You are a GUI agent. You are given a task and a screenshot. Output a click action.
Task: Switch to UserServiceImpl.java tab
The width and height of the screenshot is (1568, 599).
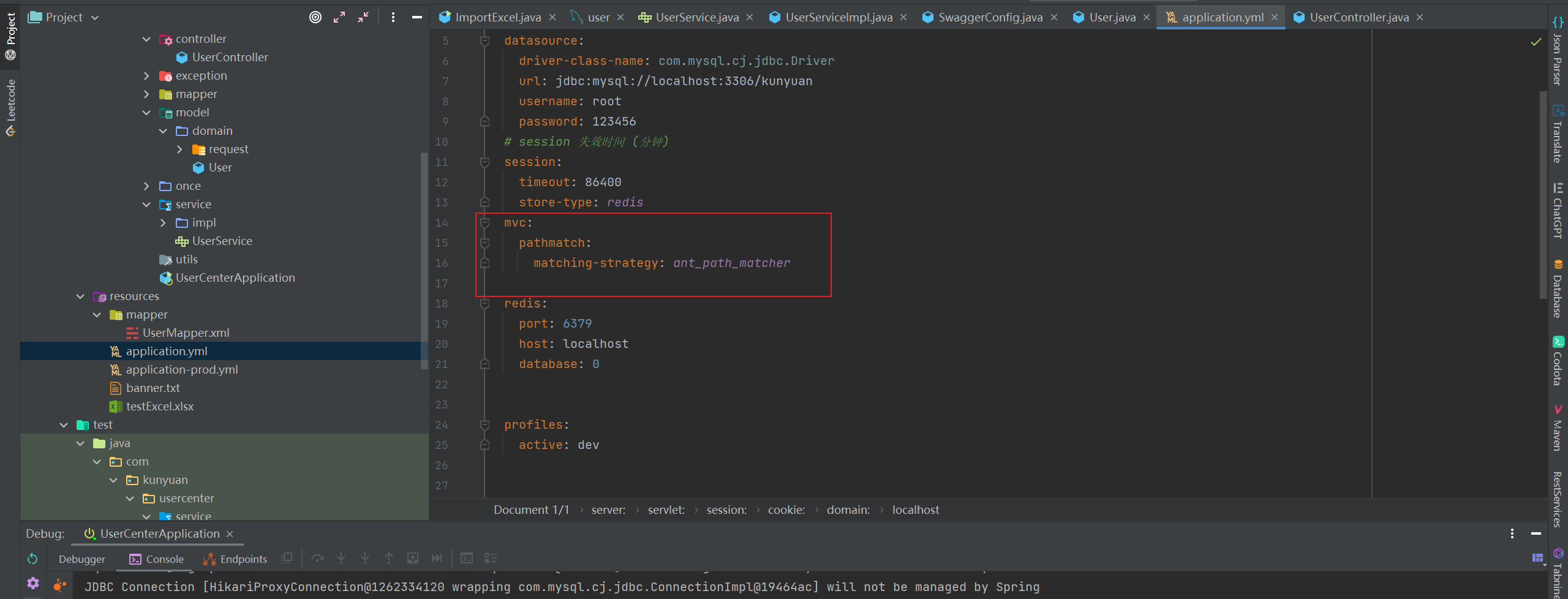[x=839, y=17]
